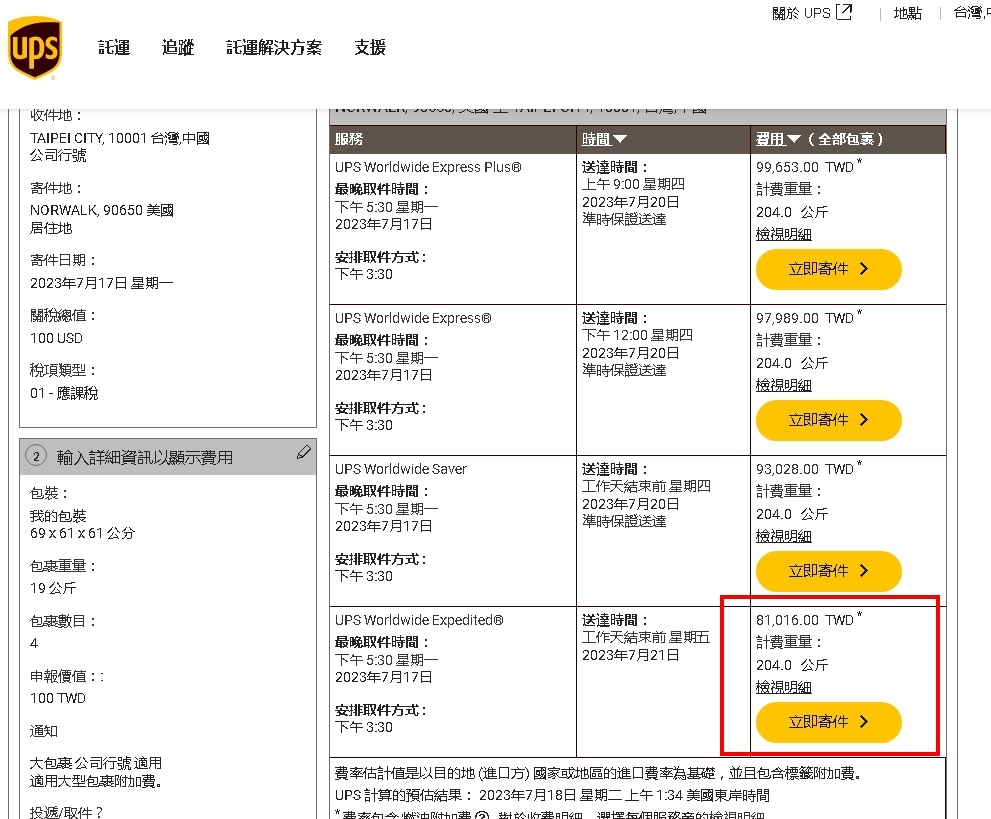Open the 託運 menu
This screenshot has width=991, height=819.
114,47
